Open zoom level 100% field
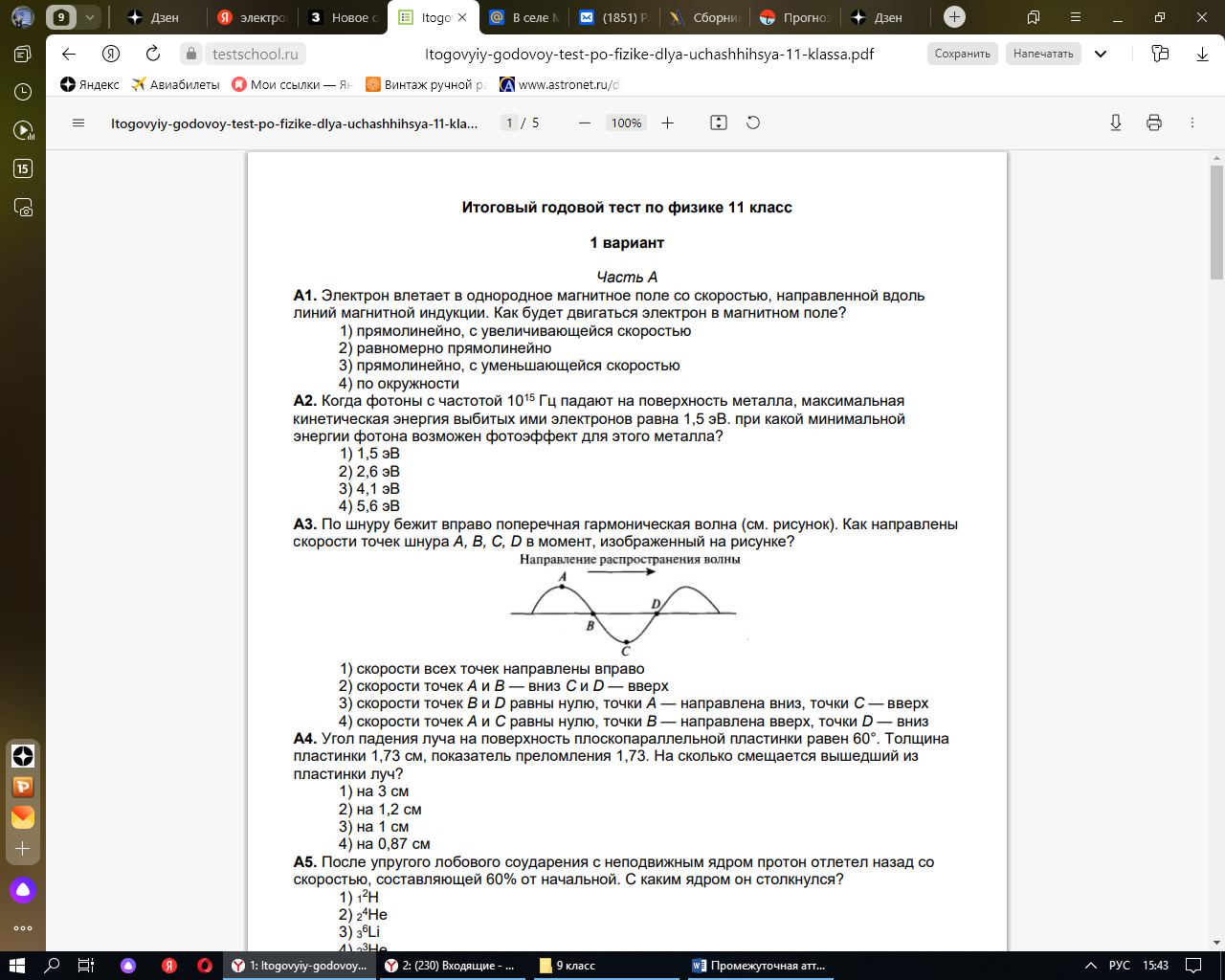The image size is (1225, 980). click(626, 122)
